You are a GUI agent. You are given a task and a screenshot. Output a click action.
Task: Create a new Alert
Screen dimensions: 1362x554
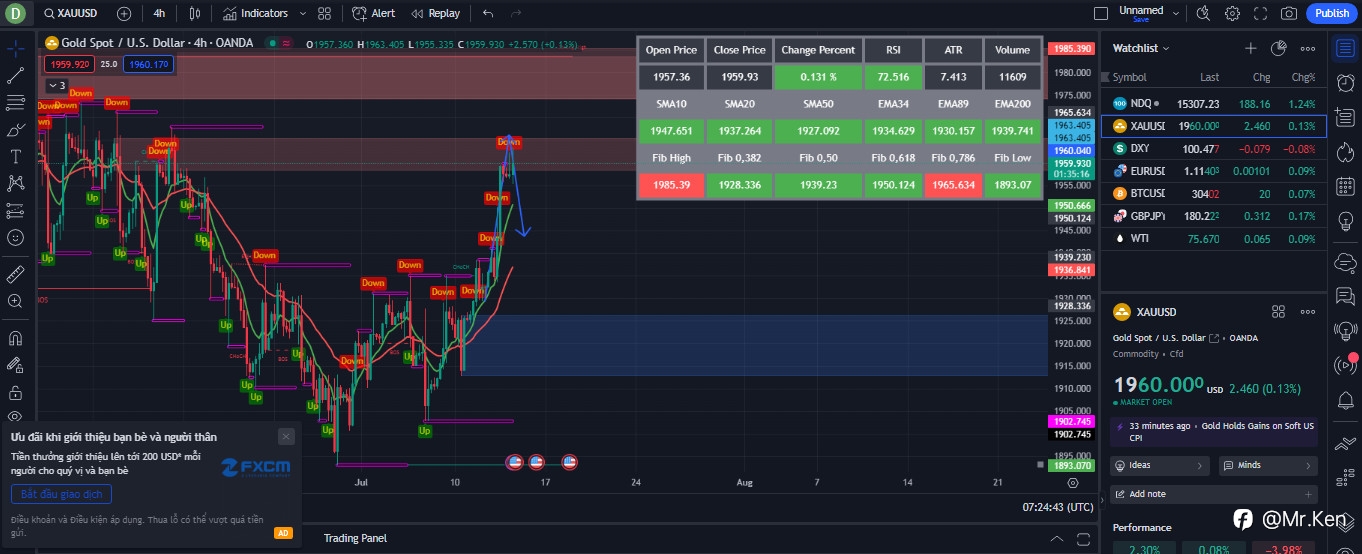point(375,13)
